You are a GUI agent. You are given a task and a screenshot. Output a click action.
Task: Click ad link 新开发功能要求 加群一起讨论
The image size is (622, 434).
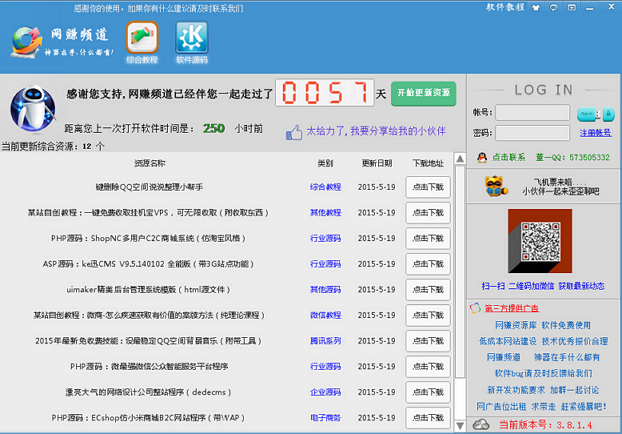543,390
